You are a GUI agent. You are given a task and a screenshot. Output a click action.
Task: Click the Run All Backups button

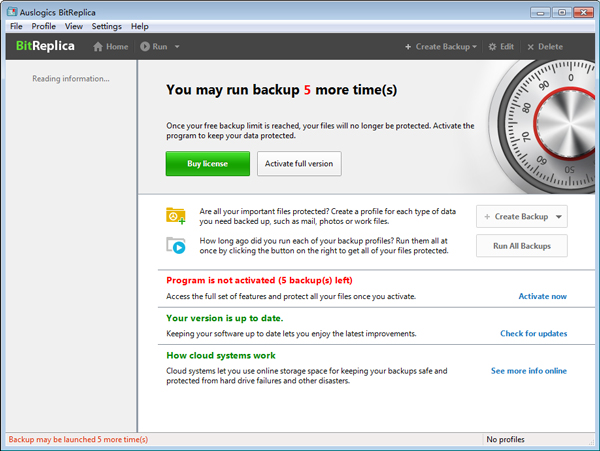click(522, 246)
